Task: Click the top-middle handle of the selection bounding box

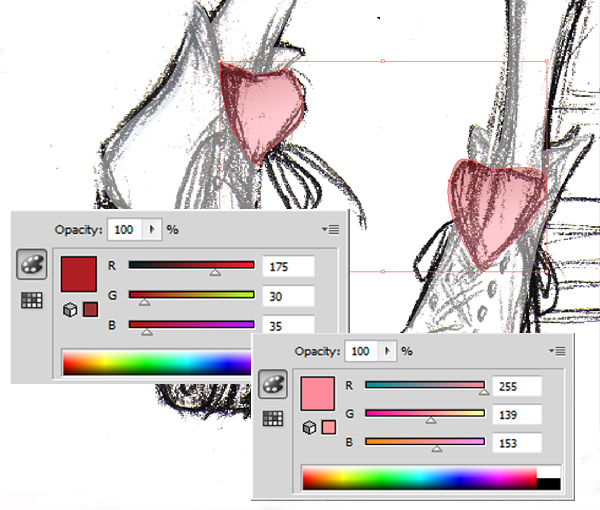Action: pos(383,61)
